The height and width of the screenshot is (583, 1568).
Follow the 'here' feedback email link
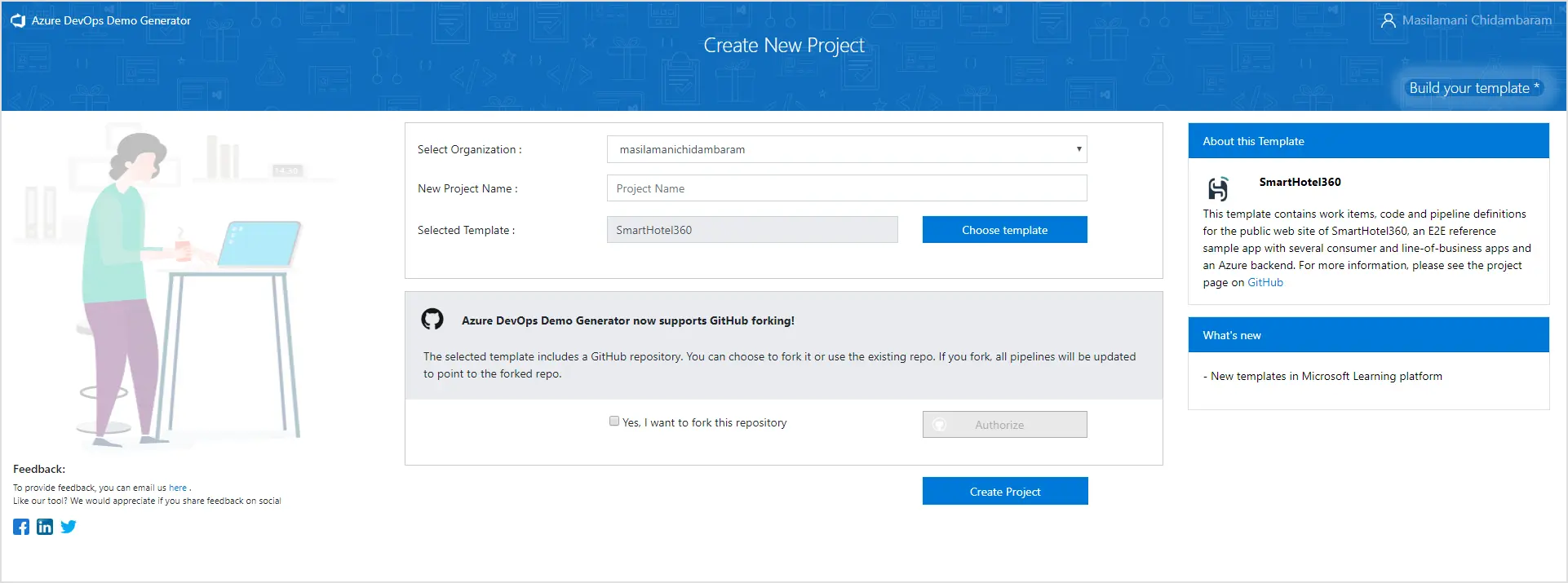click(178, 488)
